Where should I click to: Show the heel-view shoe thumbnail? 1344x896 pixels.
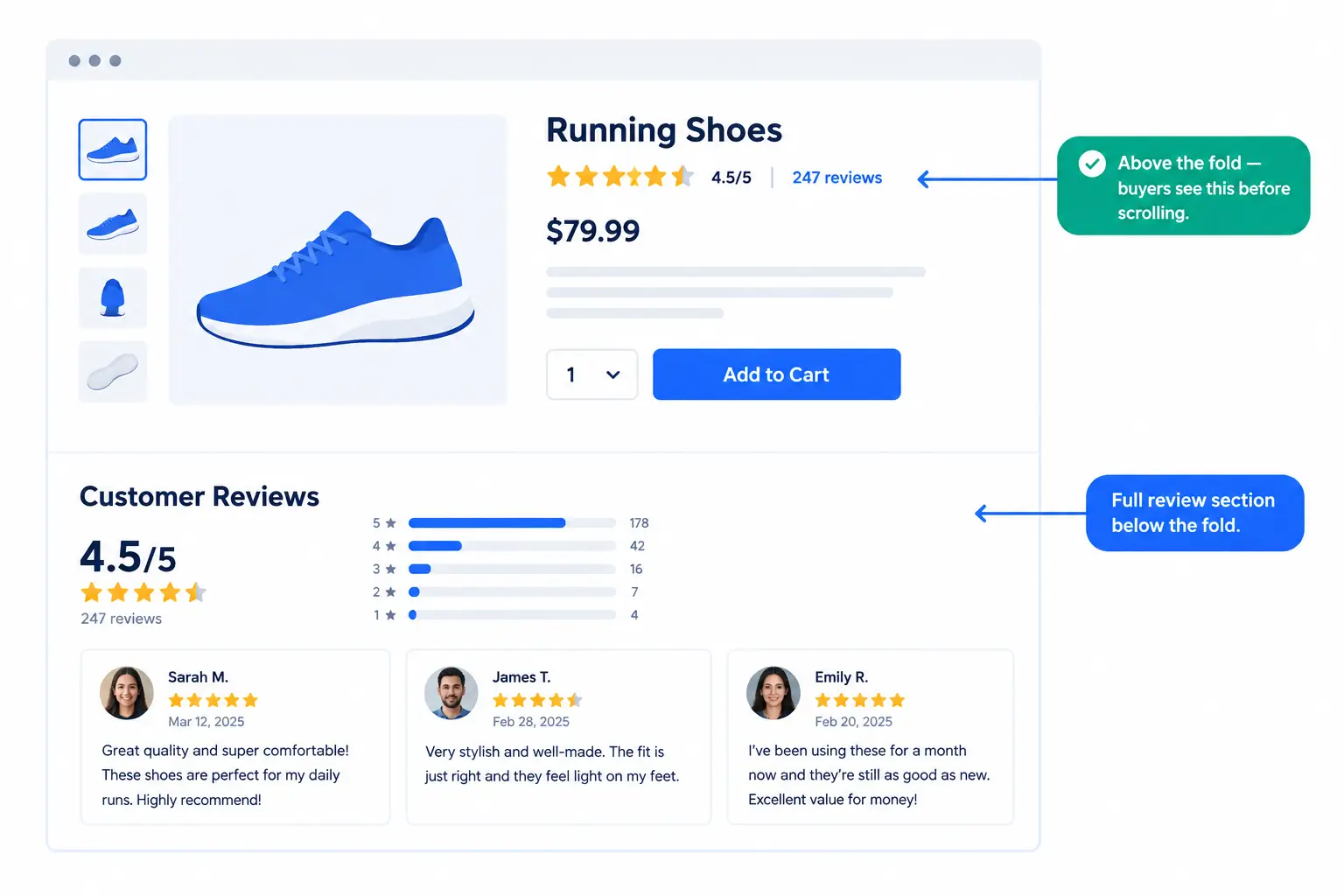[113, 298]
